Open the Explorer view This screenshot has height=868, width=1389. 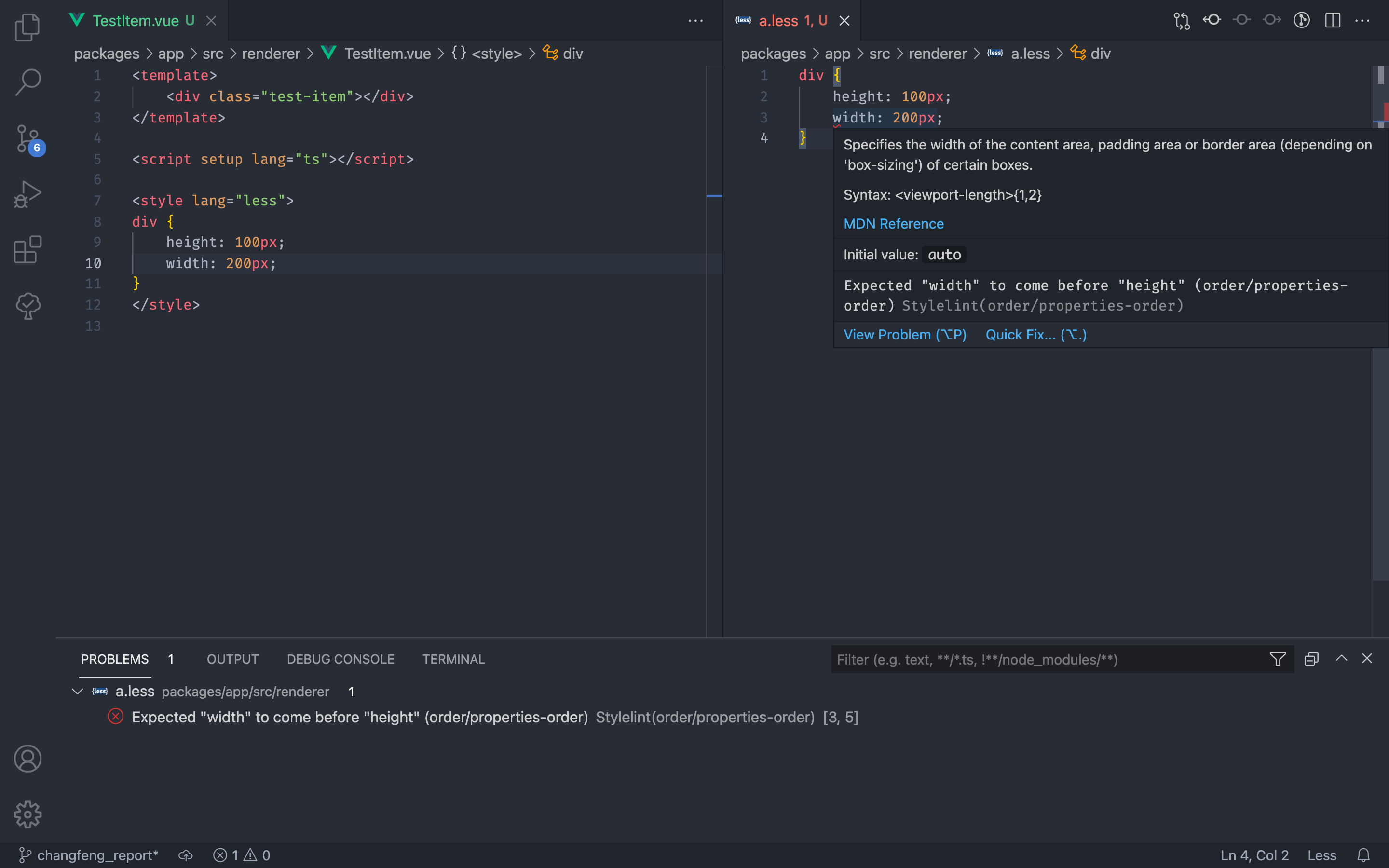coord(27,27)
